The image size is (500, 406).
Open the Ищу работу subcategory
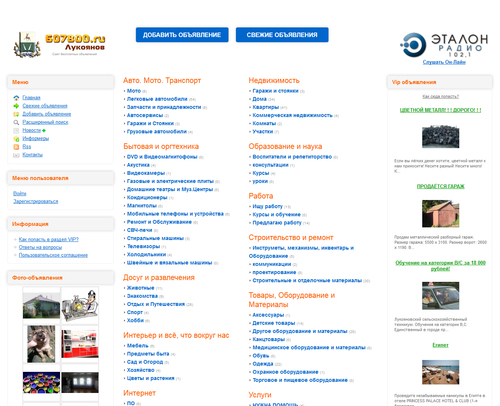click(x=267, y=207)
